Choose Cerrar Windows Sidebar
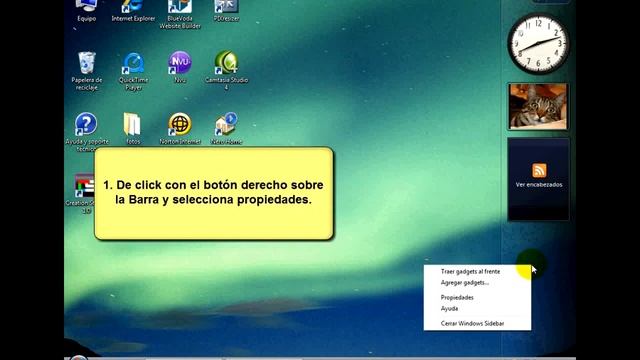640x360 pixels. (x=472, y=323)
